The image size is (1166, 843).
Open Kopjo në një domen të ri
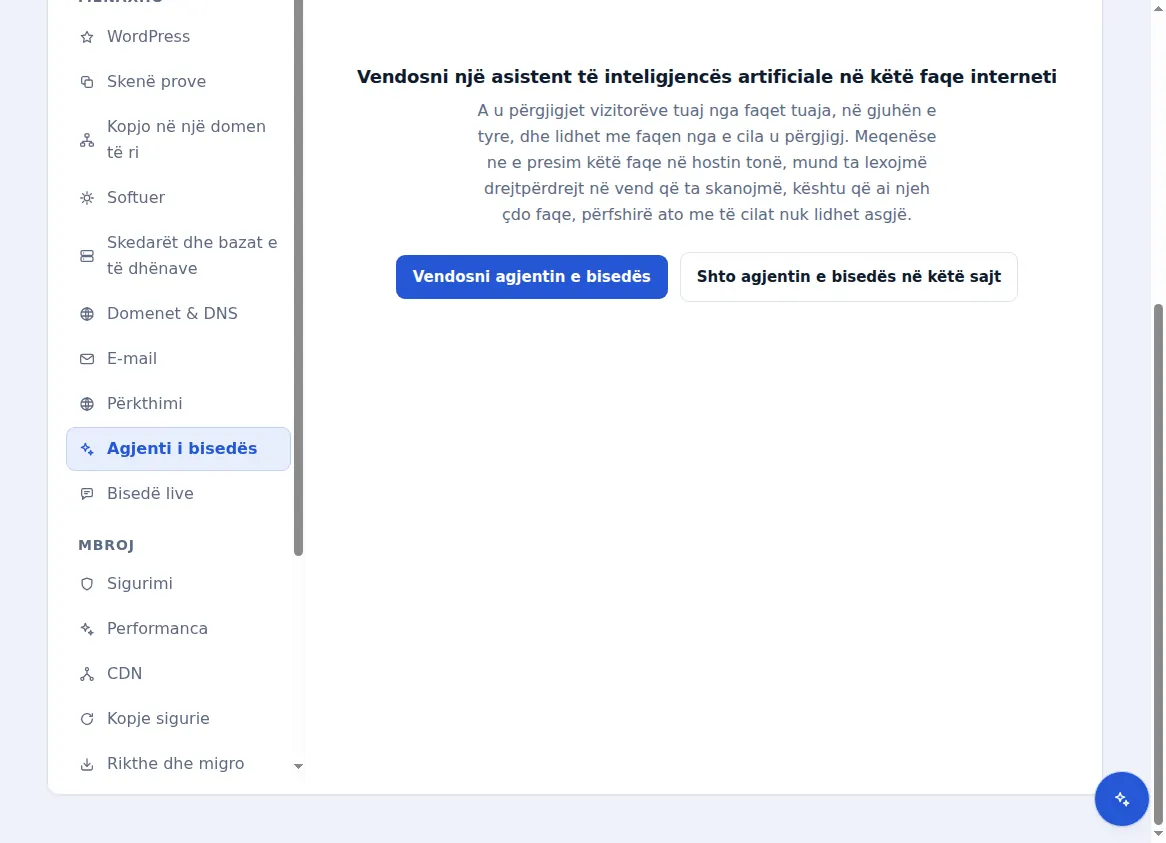click(x=178, y=140)
